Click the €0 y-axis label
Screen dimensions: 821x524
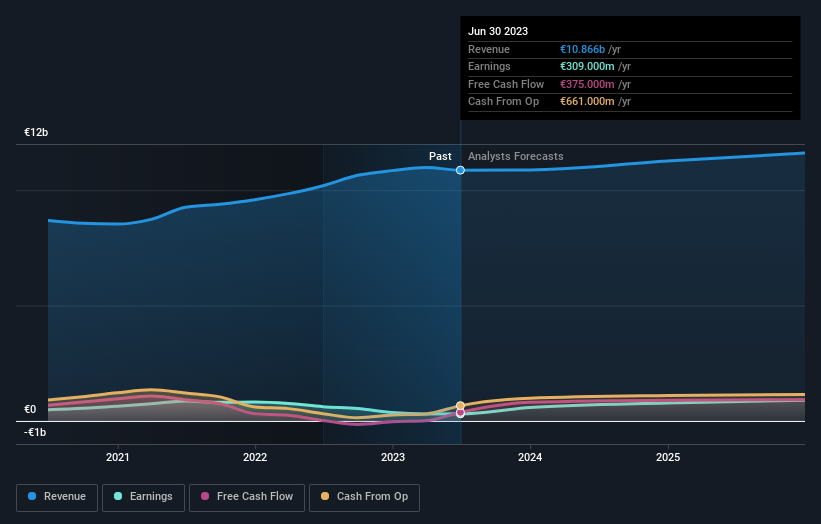click(30, 409)
